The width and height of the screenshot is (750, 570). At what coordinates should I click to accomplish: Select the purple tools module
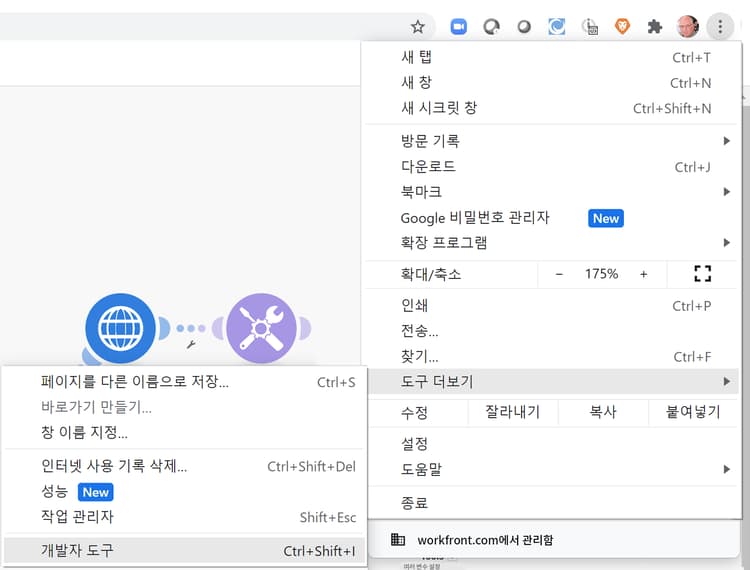point(261,329)
